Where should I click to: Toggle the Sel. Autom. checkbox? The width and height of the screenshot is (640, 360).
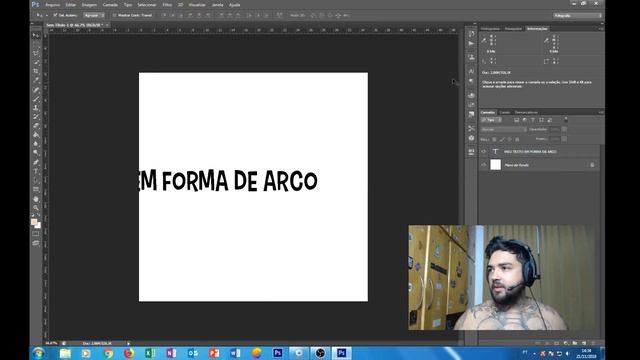55,15
